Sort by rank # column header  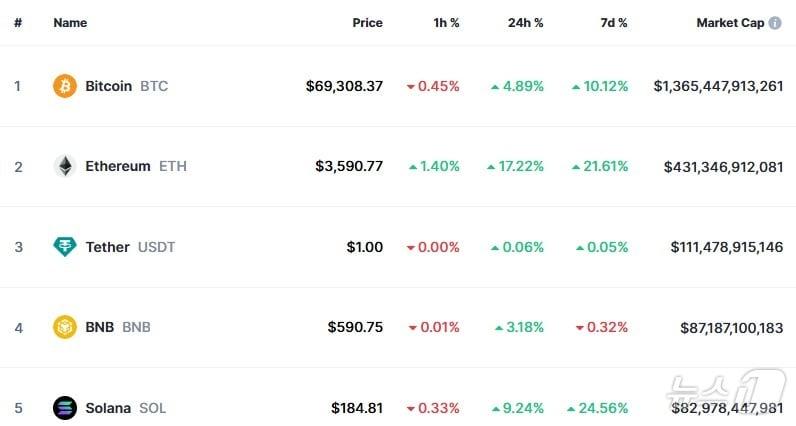18,23
